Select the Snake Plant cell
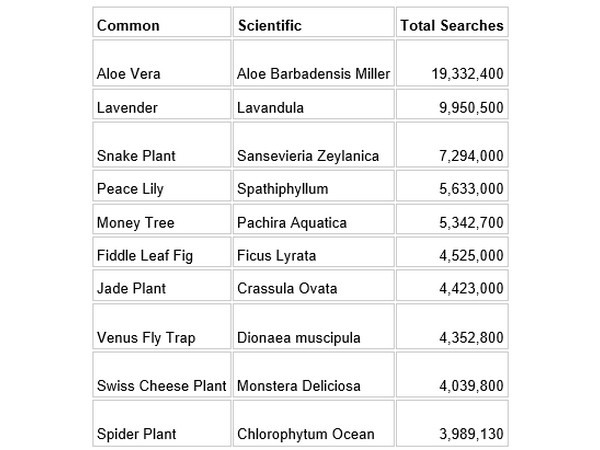The width and height of the screenshot is (600, 450). point(137,155)
